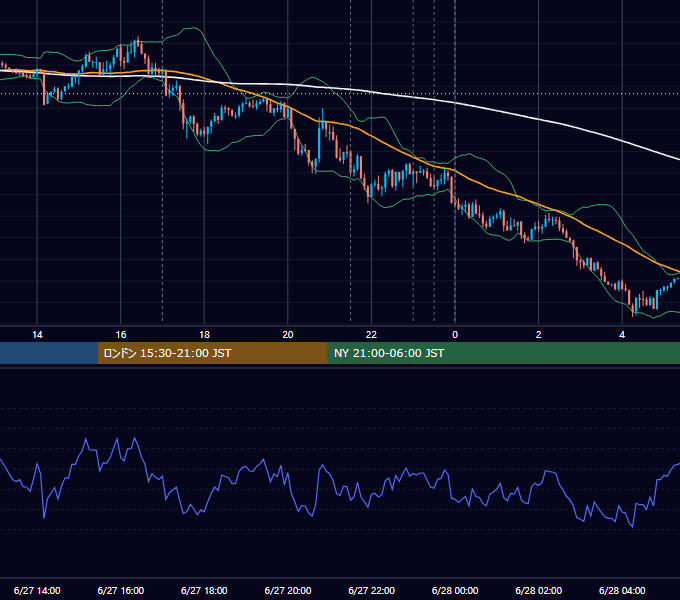680x600 pixels.
Task: Click the '2' hour label on chart axis
Action: [x=539, y=335]
